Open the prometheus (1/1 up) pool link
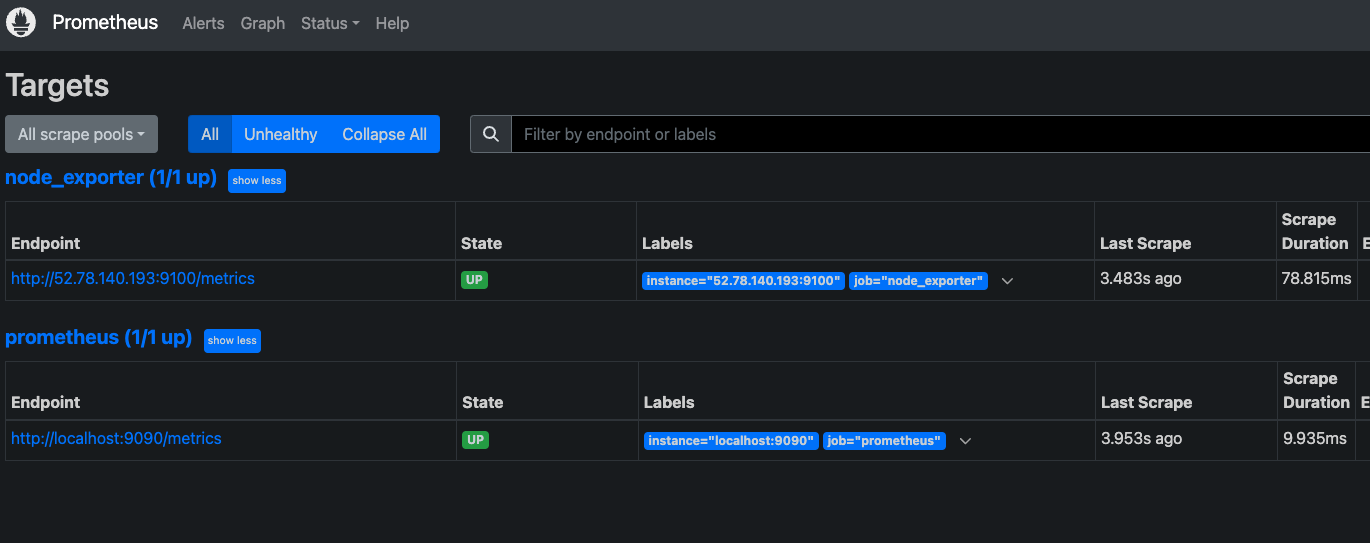 pos(98,337)
